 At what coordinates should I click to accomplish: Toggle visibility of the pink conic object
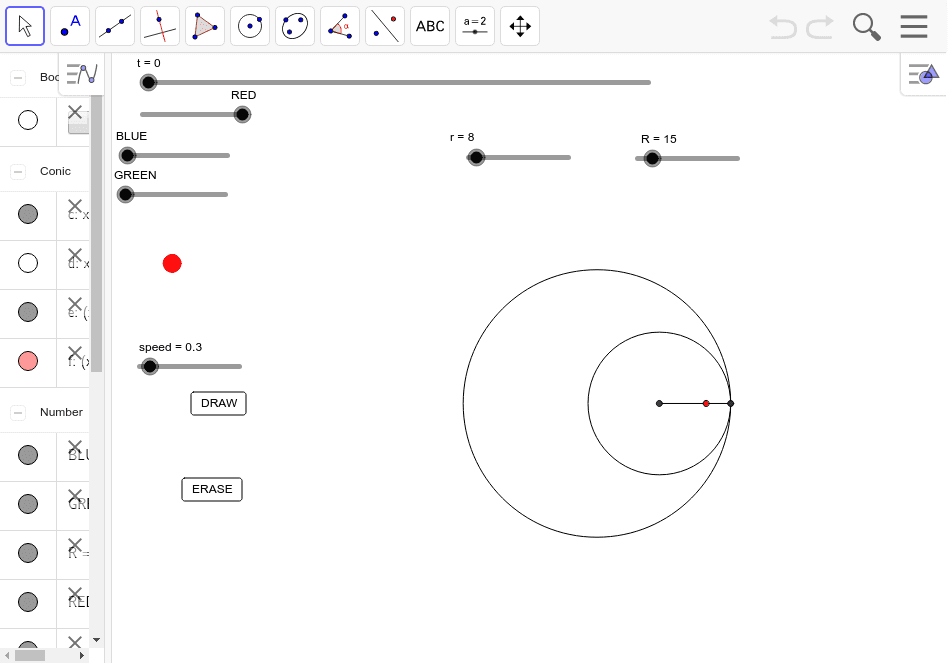[x=28, y=361]
